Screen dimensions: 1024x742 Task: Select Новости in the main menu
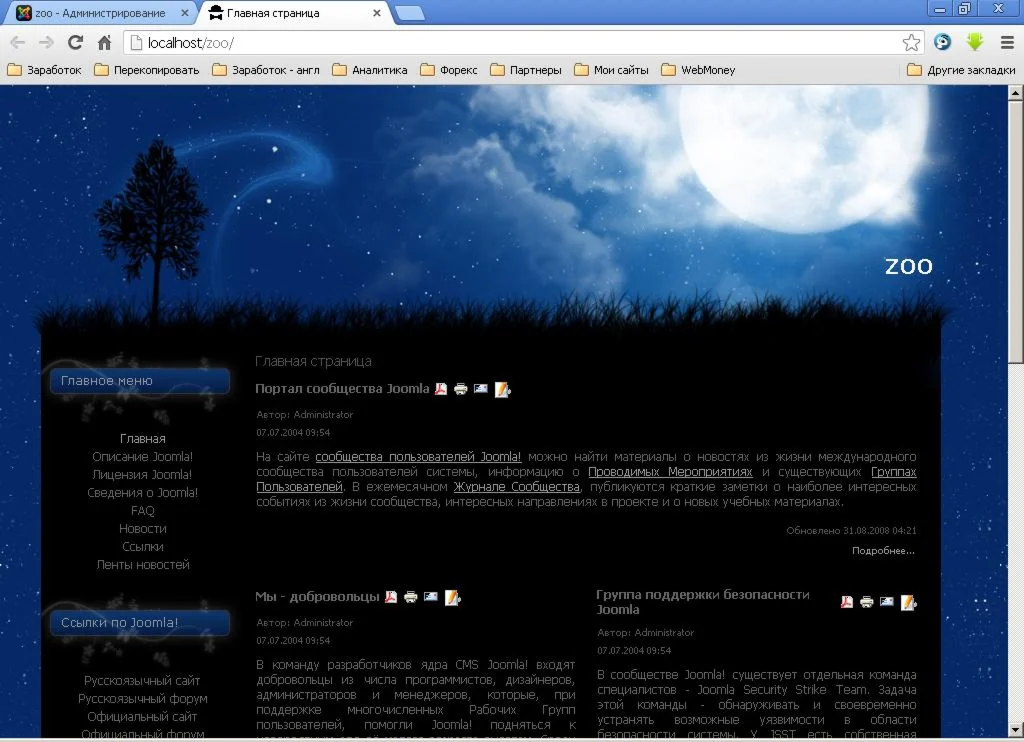click(x=143, y=528)
